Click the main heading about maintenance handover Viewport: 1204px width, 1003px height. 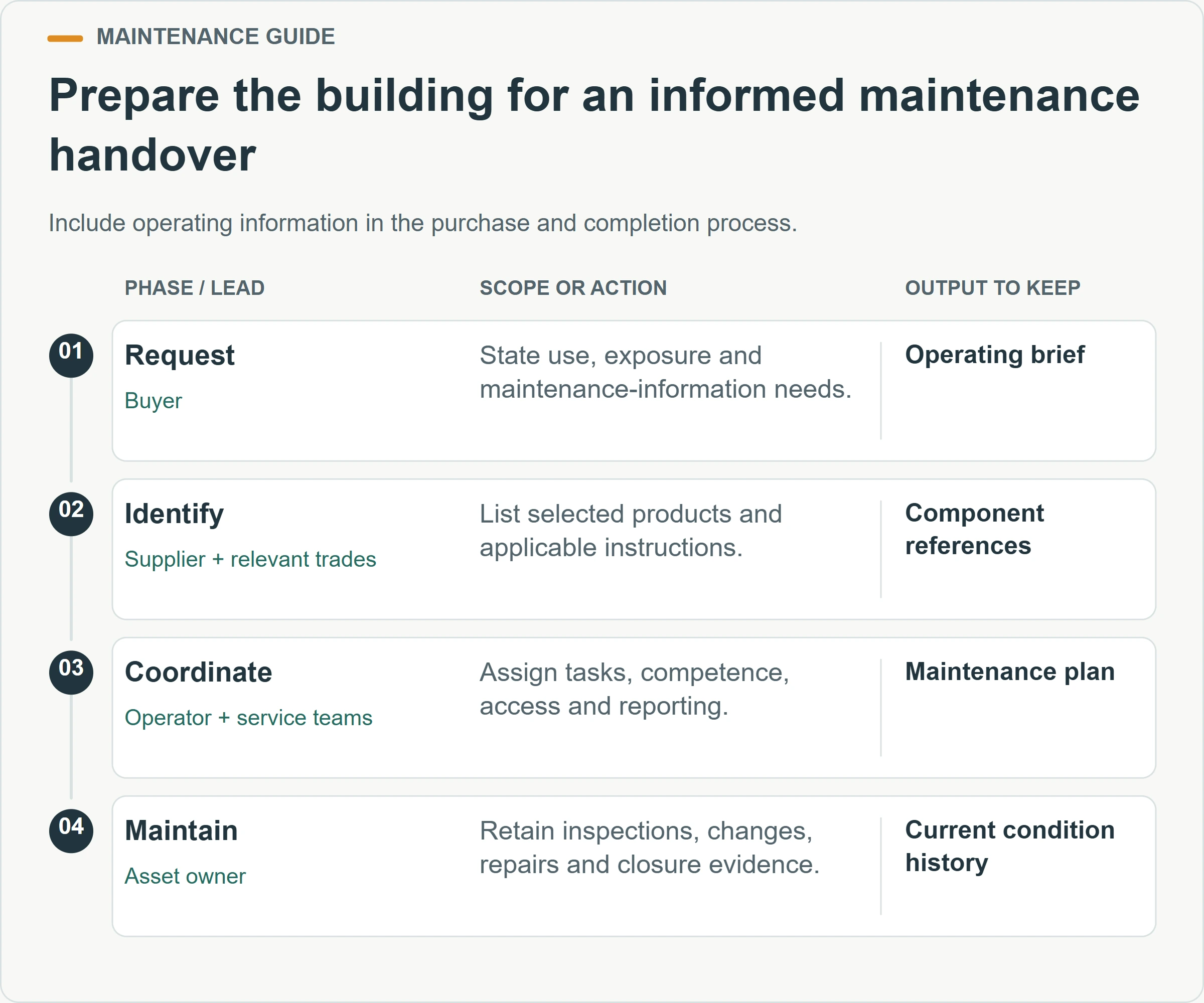tap(594, 125)
